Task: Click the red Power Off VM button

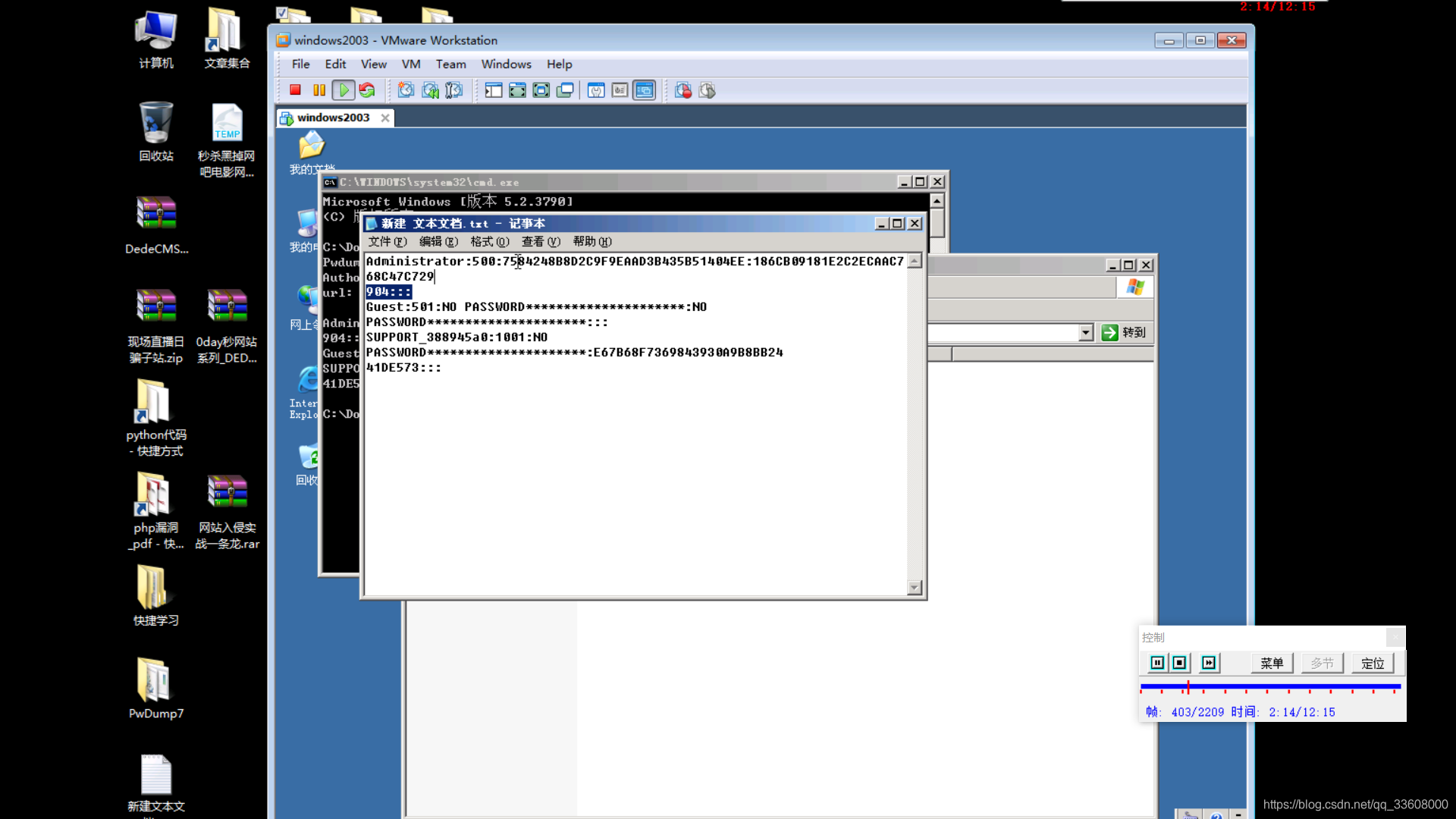Action: pos(296,90)
